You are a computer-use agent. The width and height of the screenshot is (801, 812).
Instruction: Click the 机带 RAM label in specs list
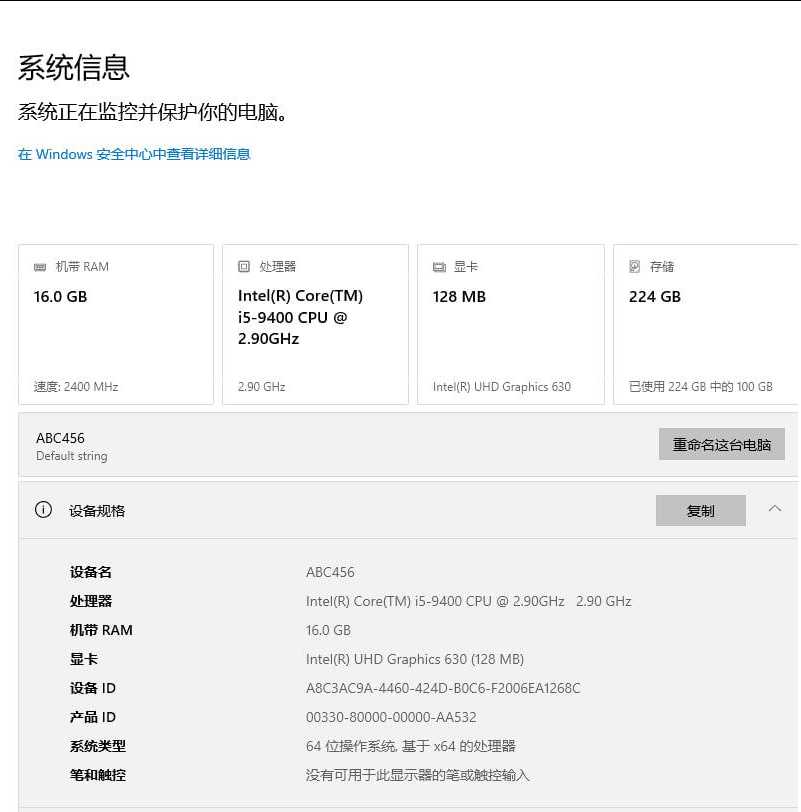(x=101, y=630)
